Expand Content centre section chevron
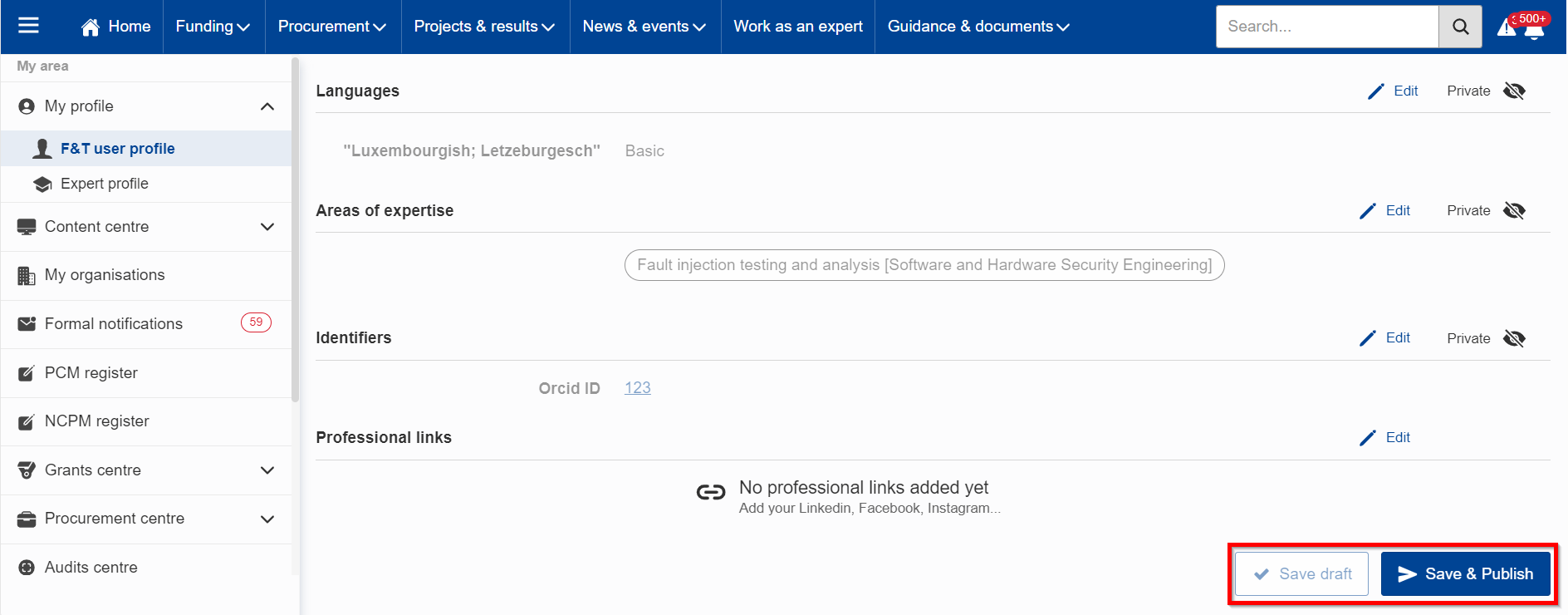Image resolution: width=1568 pixels, height=615 pixels. [267, 227]
